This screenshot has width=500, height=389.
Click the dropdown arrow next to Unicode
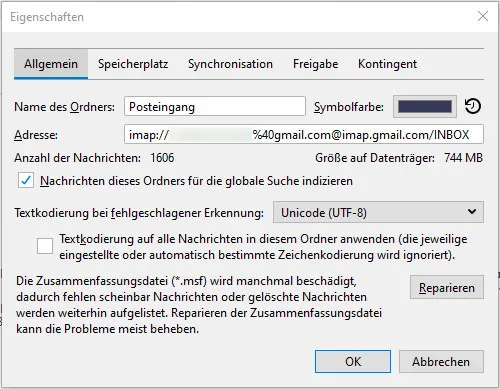472,212
